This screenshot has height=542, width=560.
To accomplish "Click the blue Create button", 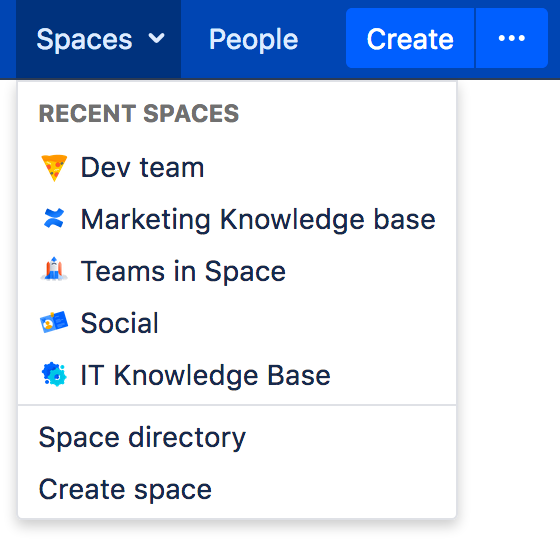I will pos(410,38).
